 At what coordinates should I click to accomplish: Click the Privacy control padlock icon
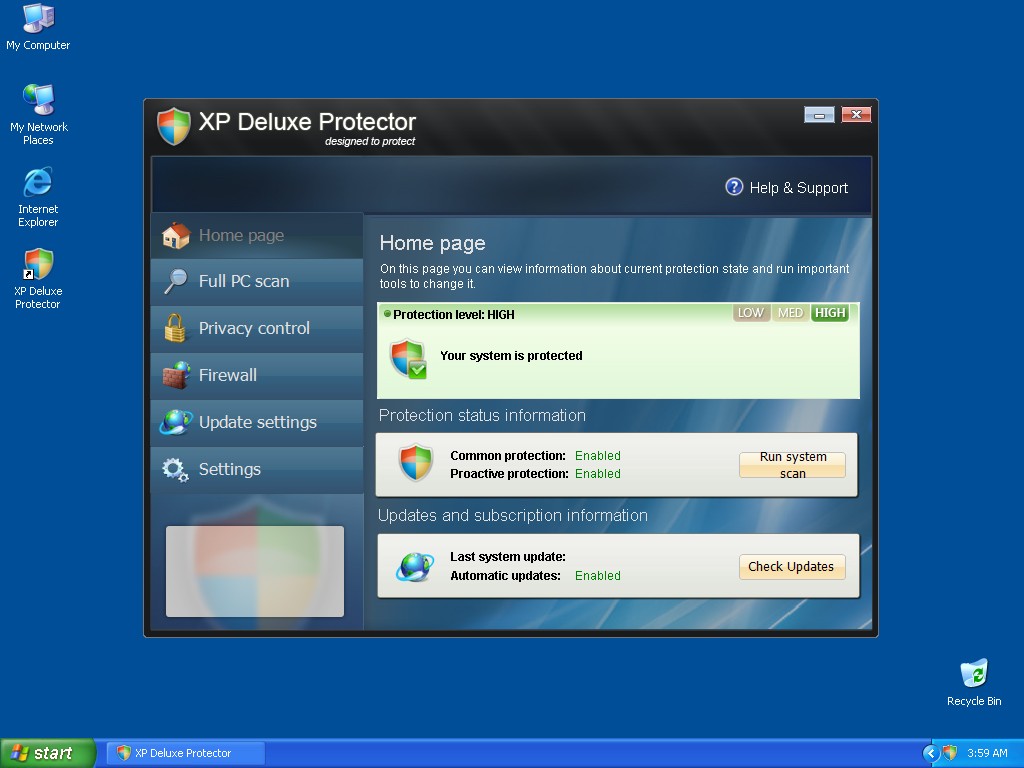click(x=176, y=328)
